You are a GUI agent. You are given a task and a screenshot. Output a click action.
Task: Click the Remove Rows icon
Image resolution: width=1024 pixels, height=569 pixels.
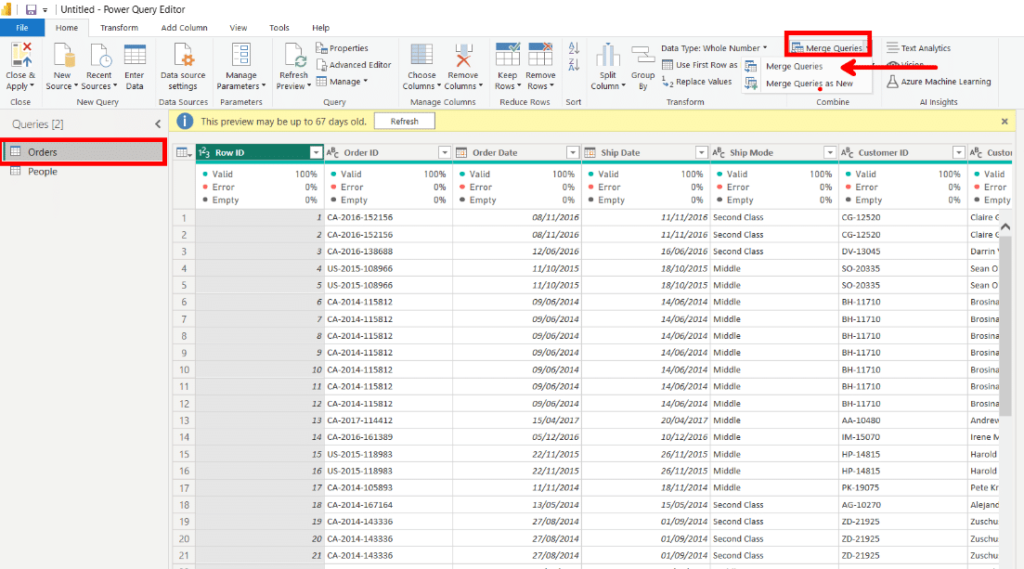pos(541,56)
